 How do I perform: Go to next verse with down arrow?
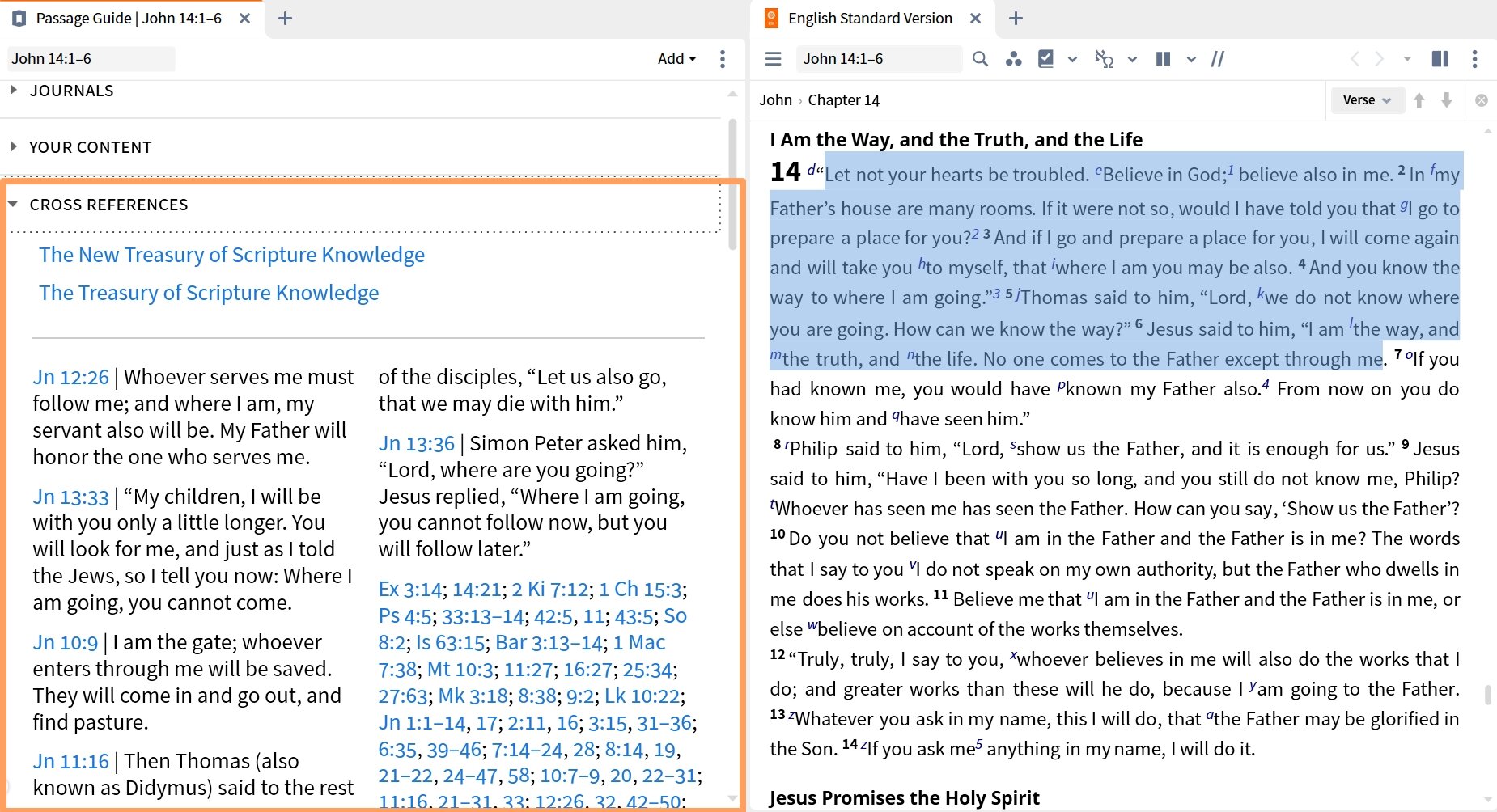1447,100
